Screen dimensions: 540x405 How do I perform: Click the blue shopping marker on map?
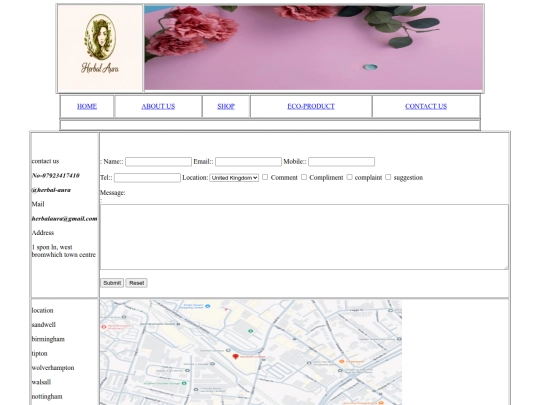208,306
